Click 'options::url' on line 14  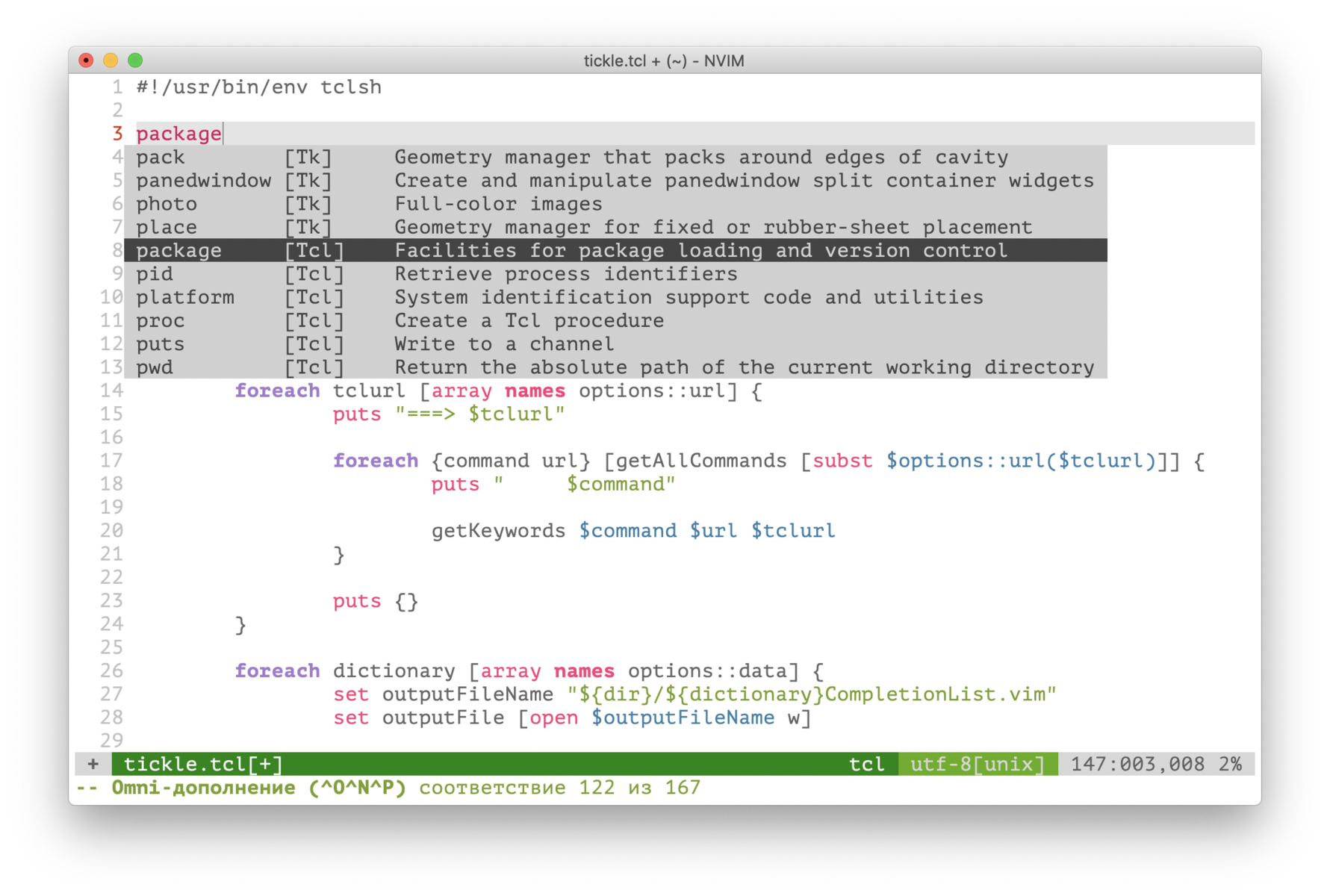point(652,391)
